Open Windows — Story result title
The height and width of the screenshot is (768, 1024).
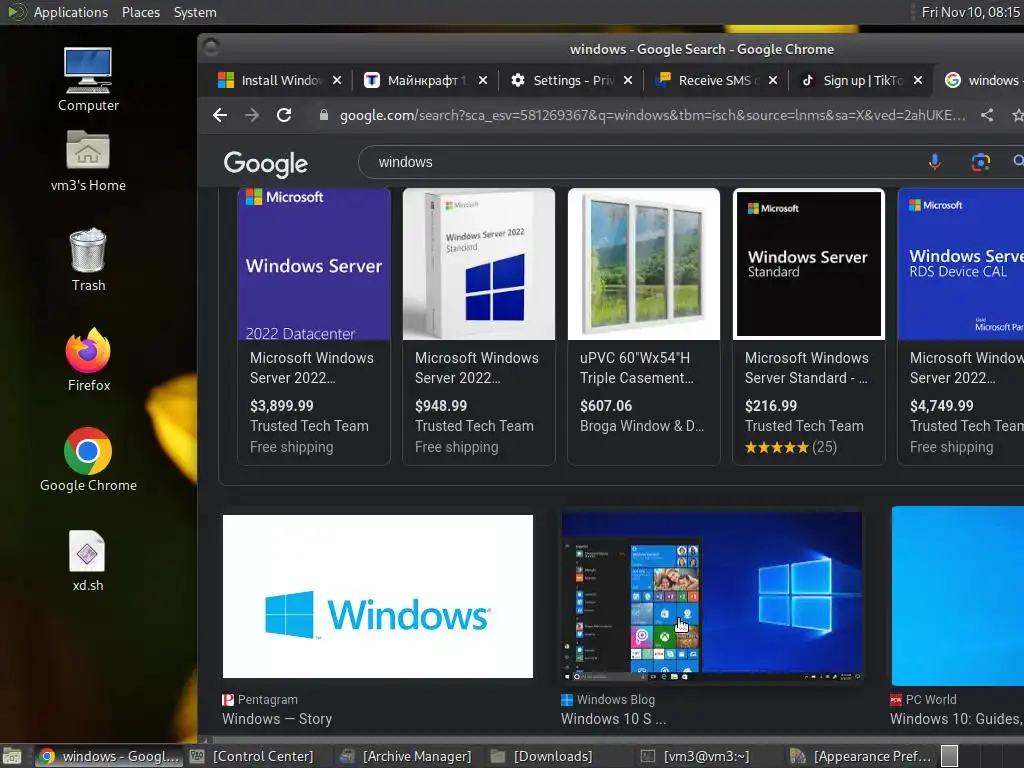click(277, 719)
